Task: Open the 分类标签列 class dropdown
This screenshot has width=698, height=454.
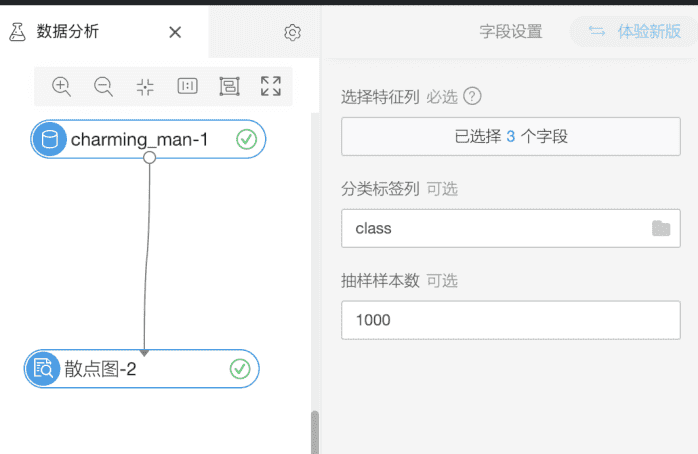Action: coord(495,228)
